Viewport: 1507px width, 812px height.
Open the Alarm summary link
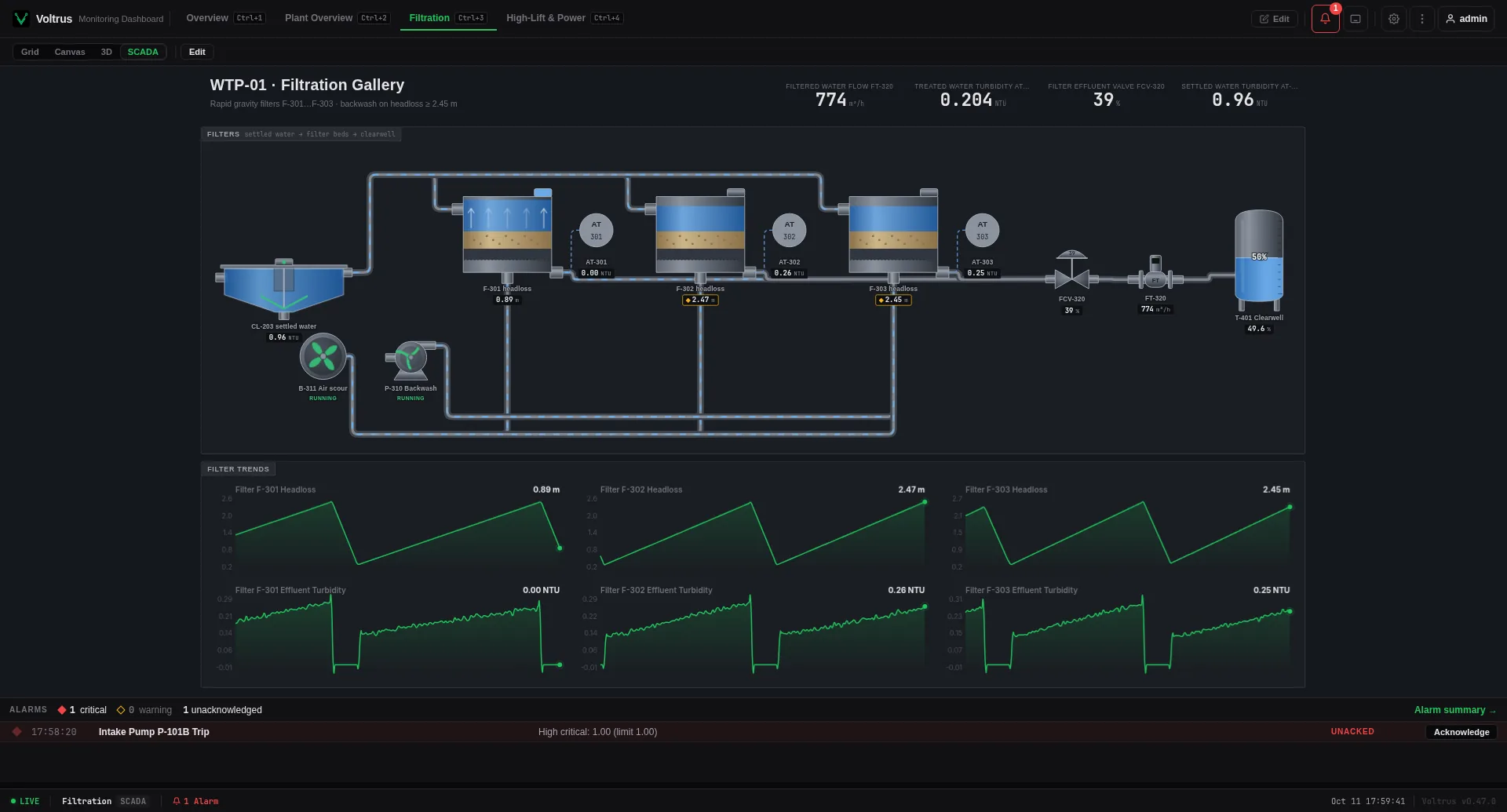click(x=1455, y=710)
